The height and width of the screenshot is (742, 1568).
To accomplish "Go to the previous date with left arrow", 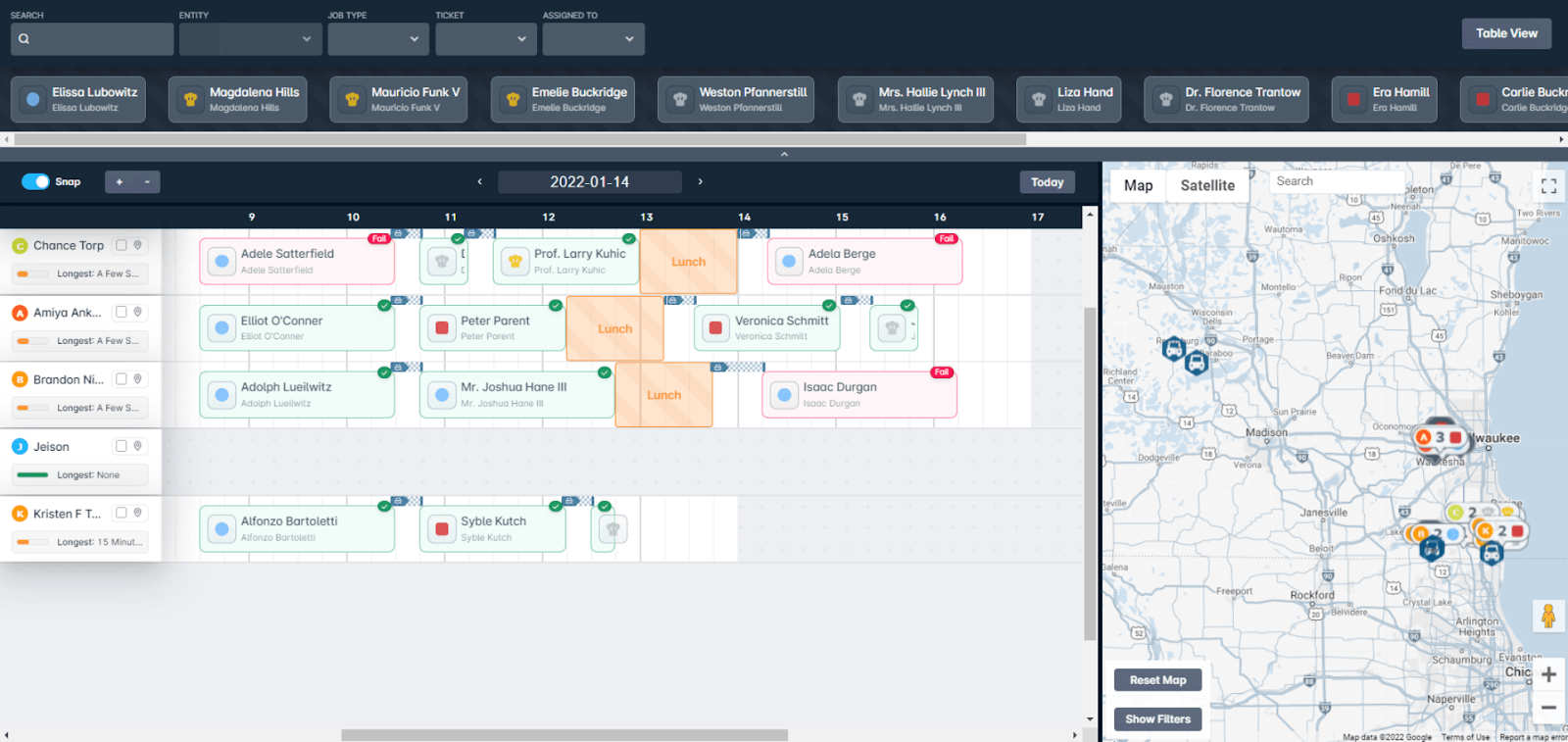I will pos(480,181).
